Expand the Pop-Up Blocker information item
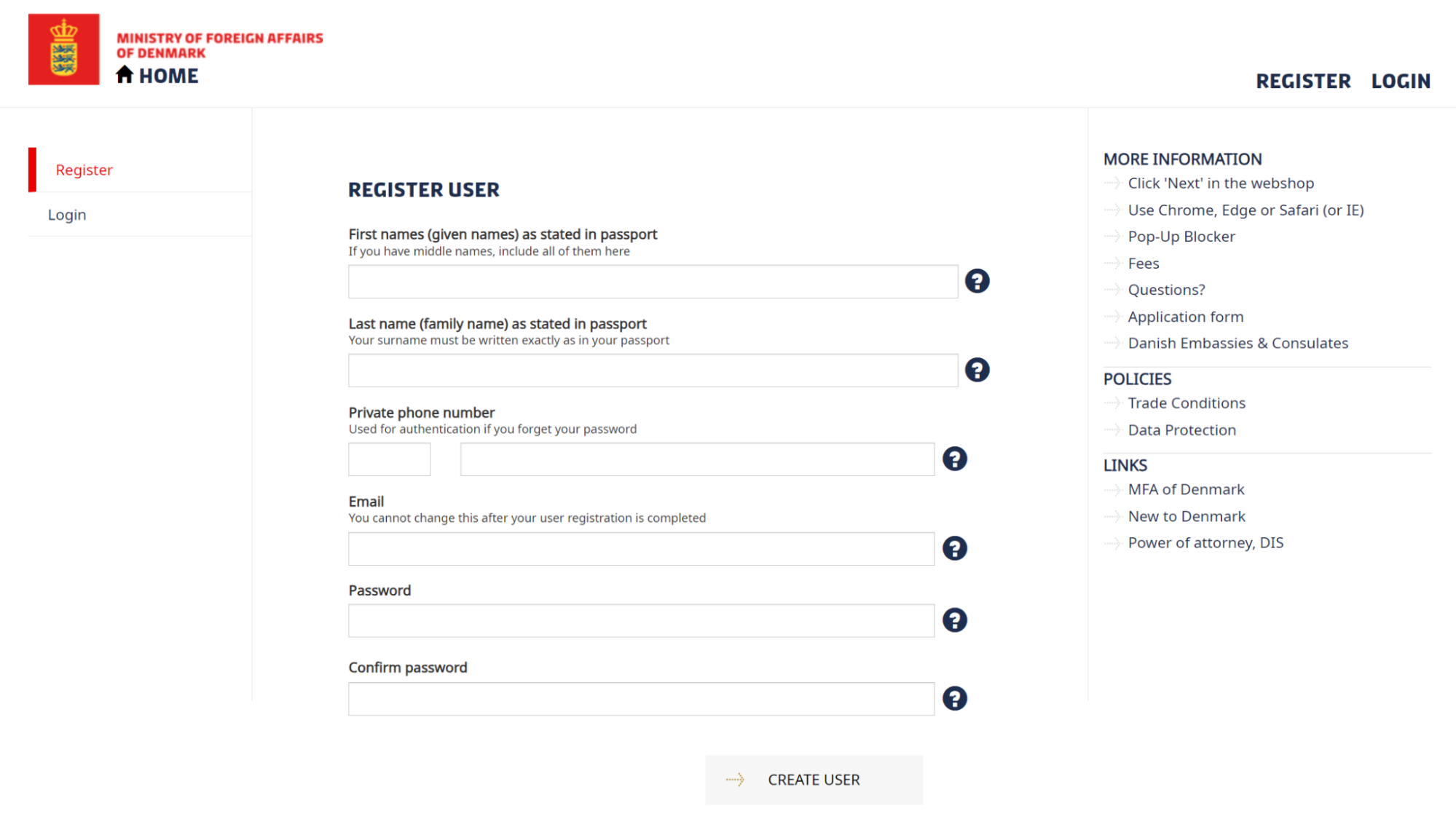1456x827 pixels. point(1181,236)
